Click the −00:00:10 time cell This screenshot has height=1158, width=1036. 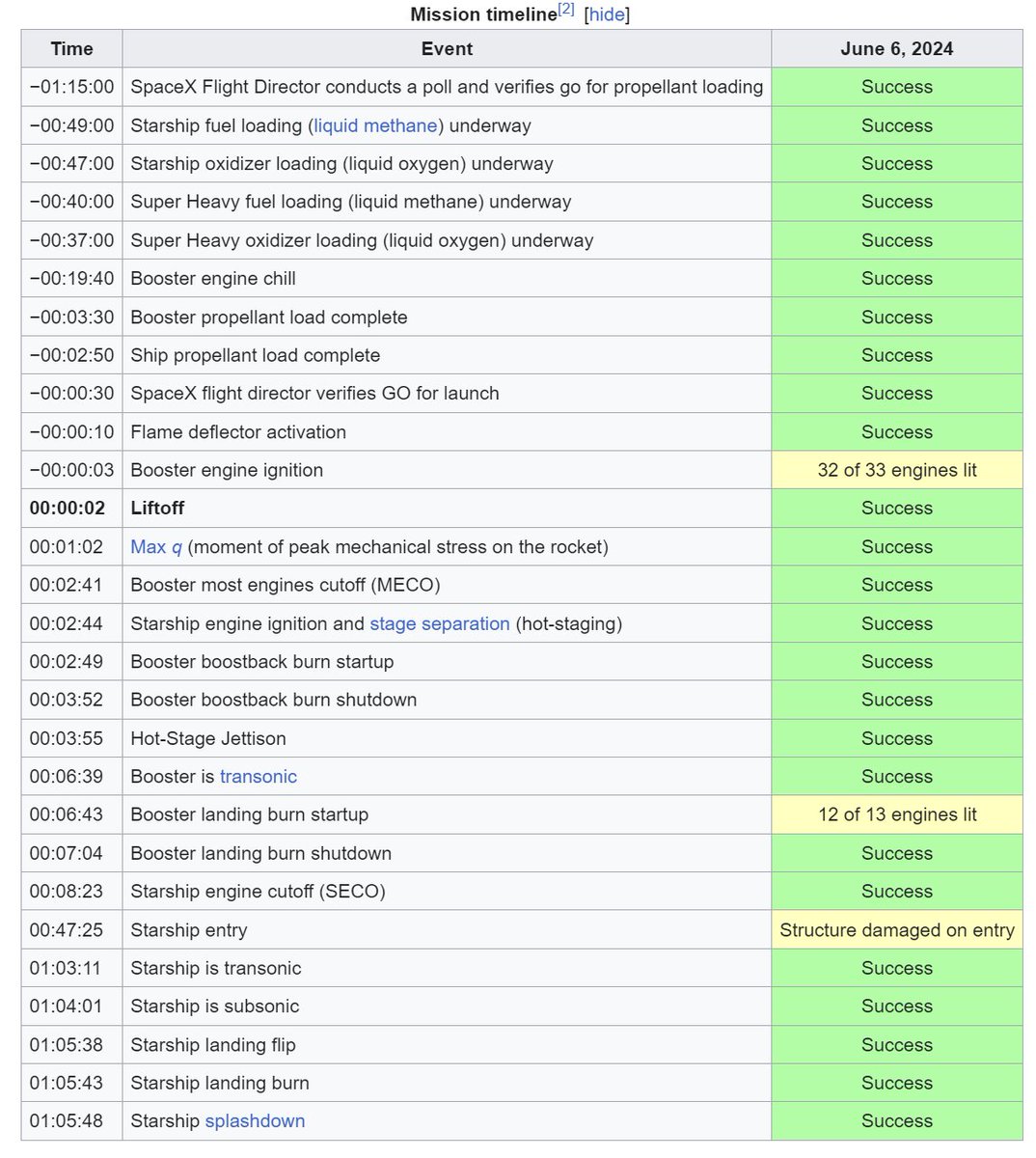pyautogui.click(x=71, y=432)
